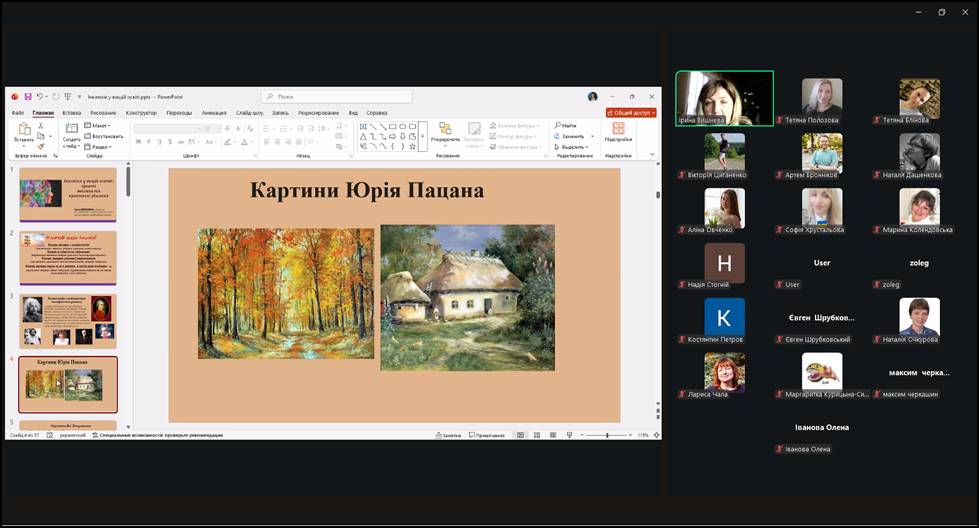
Task: Click the Надстройки add-ins icon
Action: click(x=618, y=130)
